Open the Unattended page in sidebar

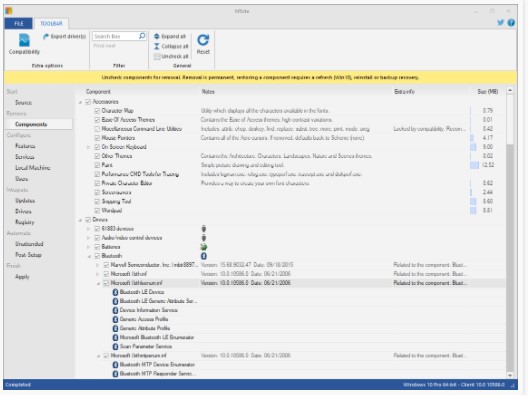click(x=29, y=244)
